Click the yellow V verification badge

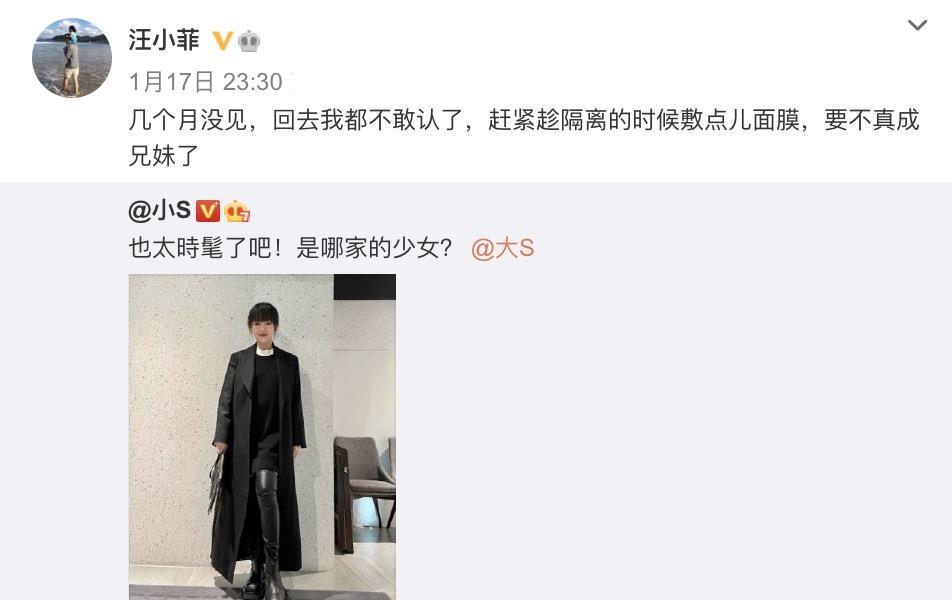222,41
